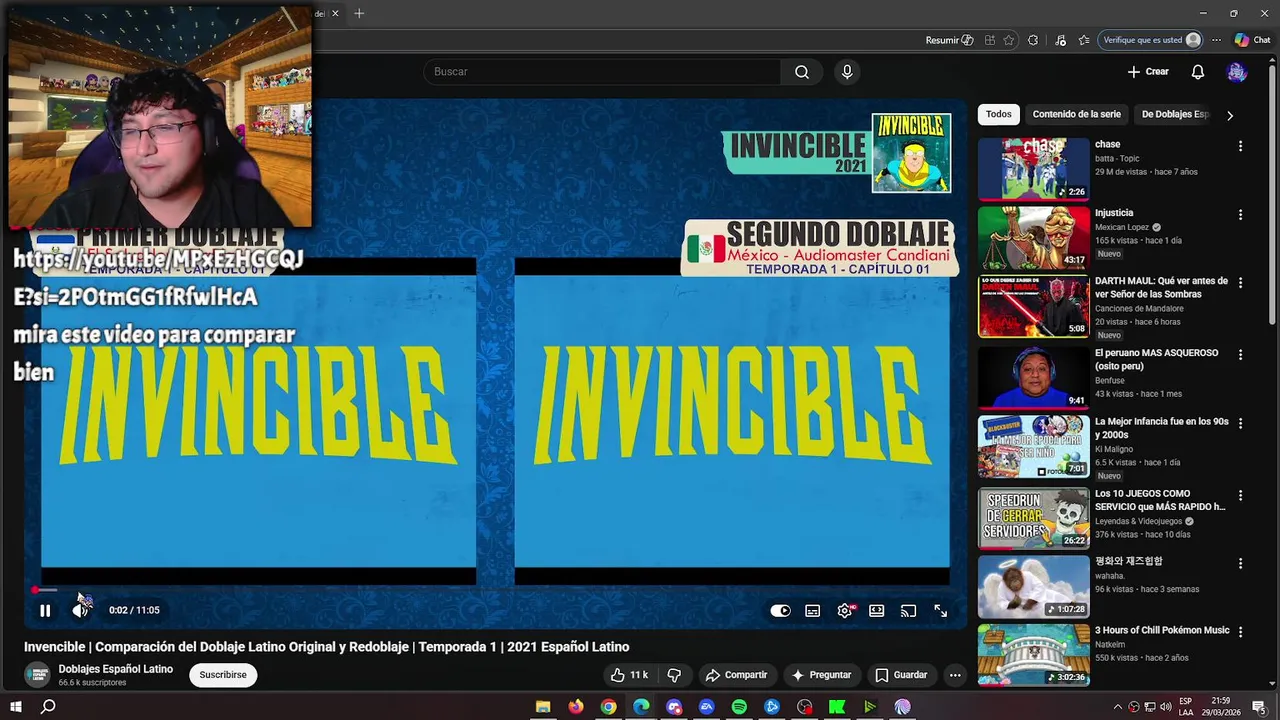Click the YouTube search field

click(x=602, y=72)
